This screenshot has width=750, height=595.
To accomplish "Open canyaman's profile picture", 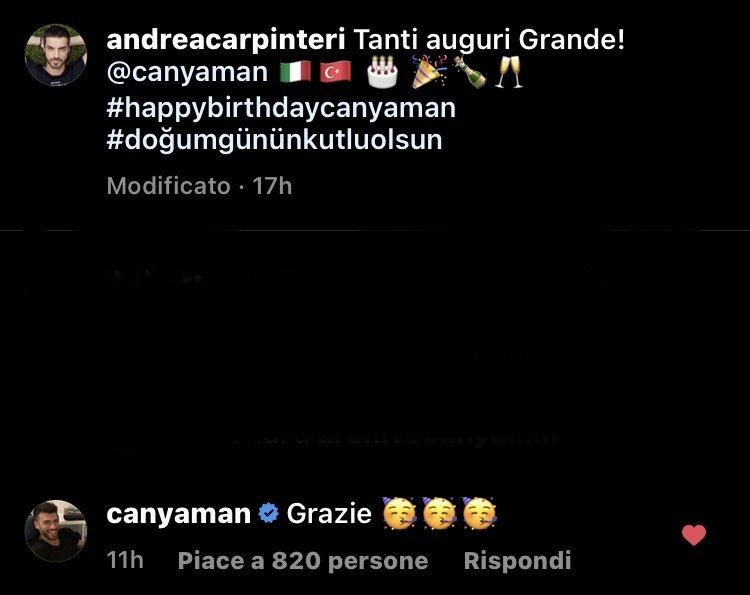I will click(x=56, y=530).
